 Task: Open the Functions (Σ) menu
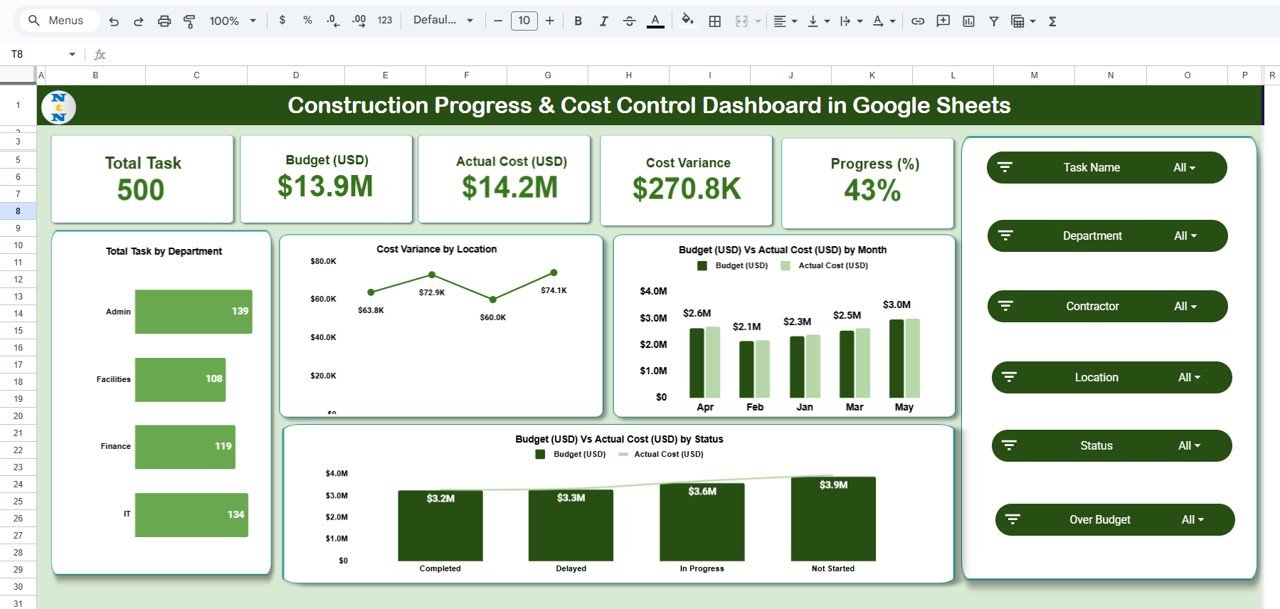coord(1052,20)
